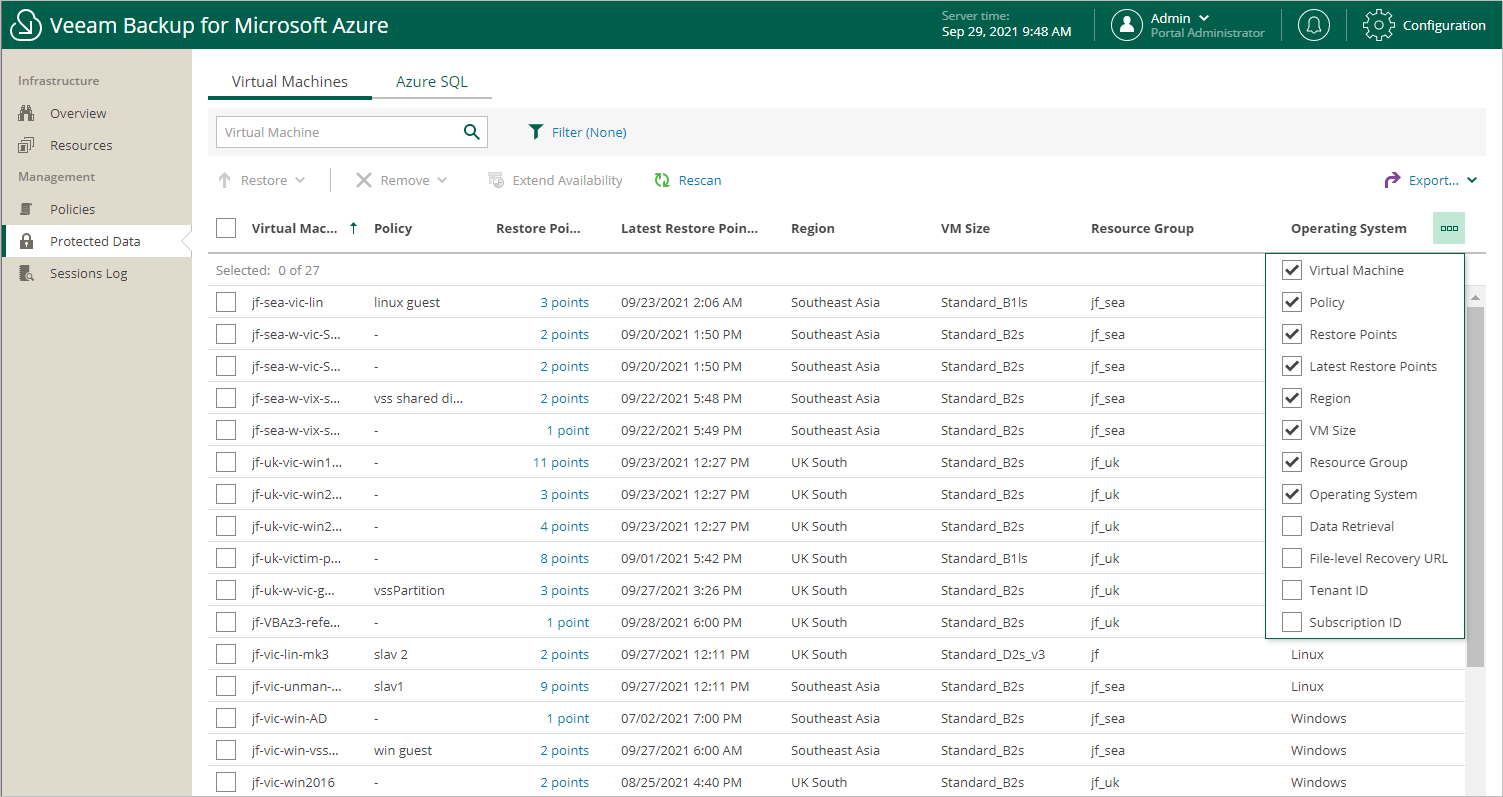Toggle select-all checkbox in table header

pyautogui.click(x=226, y=228)
